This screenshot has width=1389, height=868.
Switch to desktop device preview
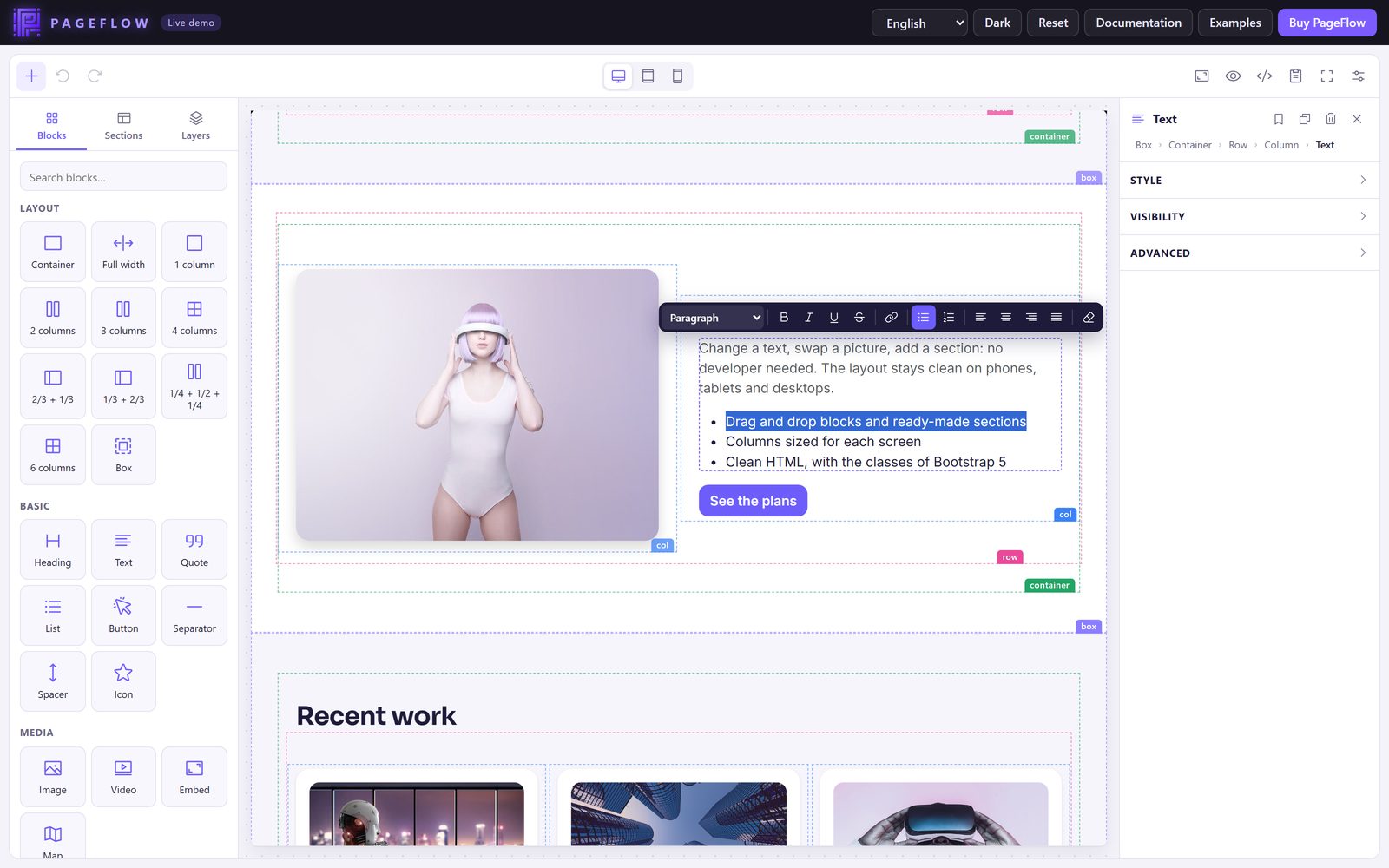618,76
